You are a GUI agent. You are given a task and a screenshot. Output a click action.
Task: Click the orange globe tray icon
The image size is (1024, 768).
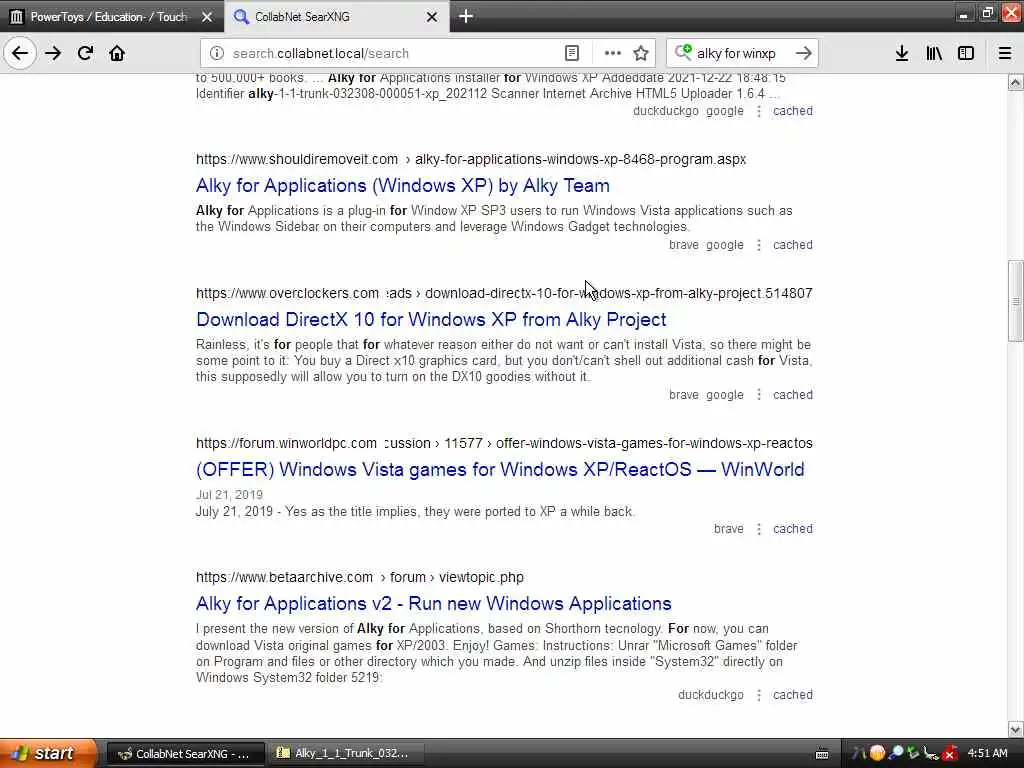877,753
